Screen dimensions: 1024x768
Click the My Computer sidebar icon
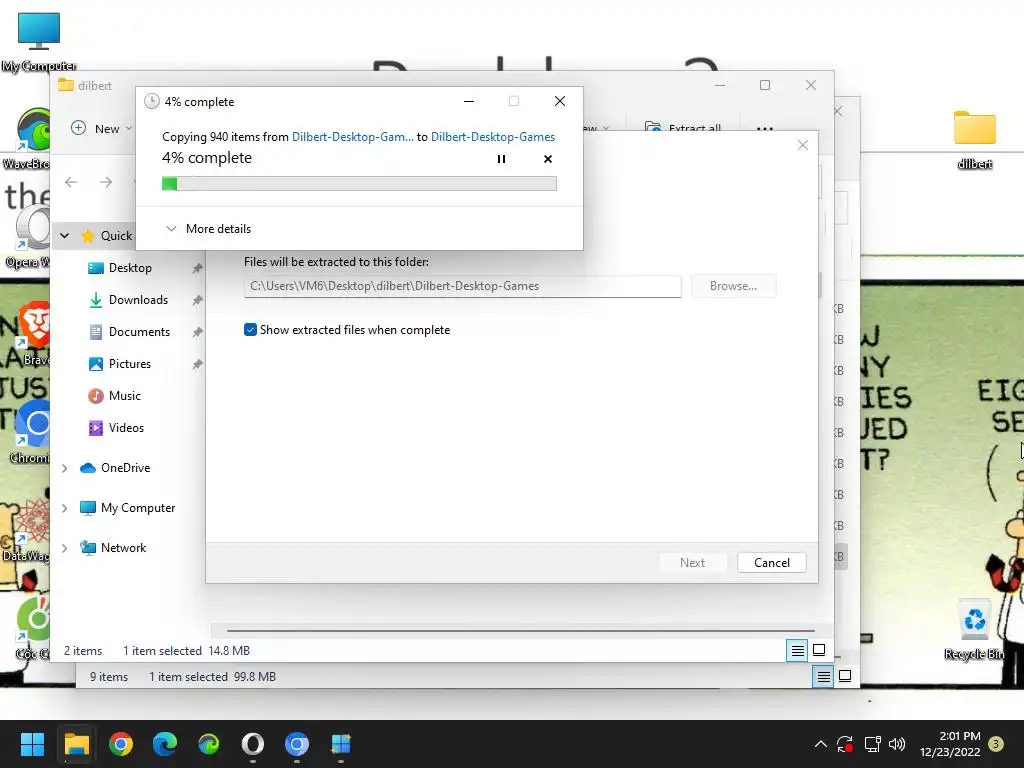click(x=88, y=508)
